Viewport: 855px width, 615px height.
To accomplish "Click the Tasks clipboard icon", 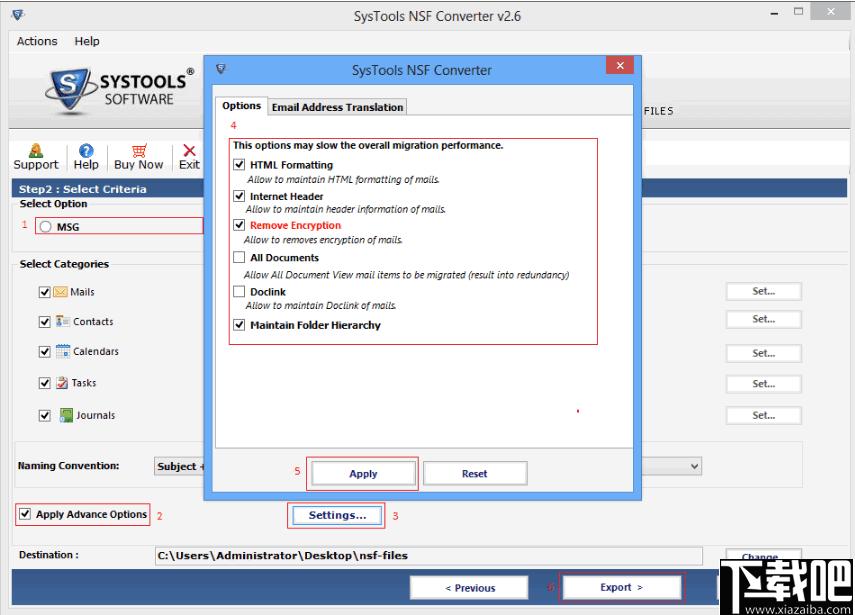I will [62, 383].
